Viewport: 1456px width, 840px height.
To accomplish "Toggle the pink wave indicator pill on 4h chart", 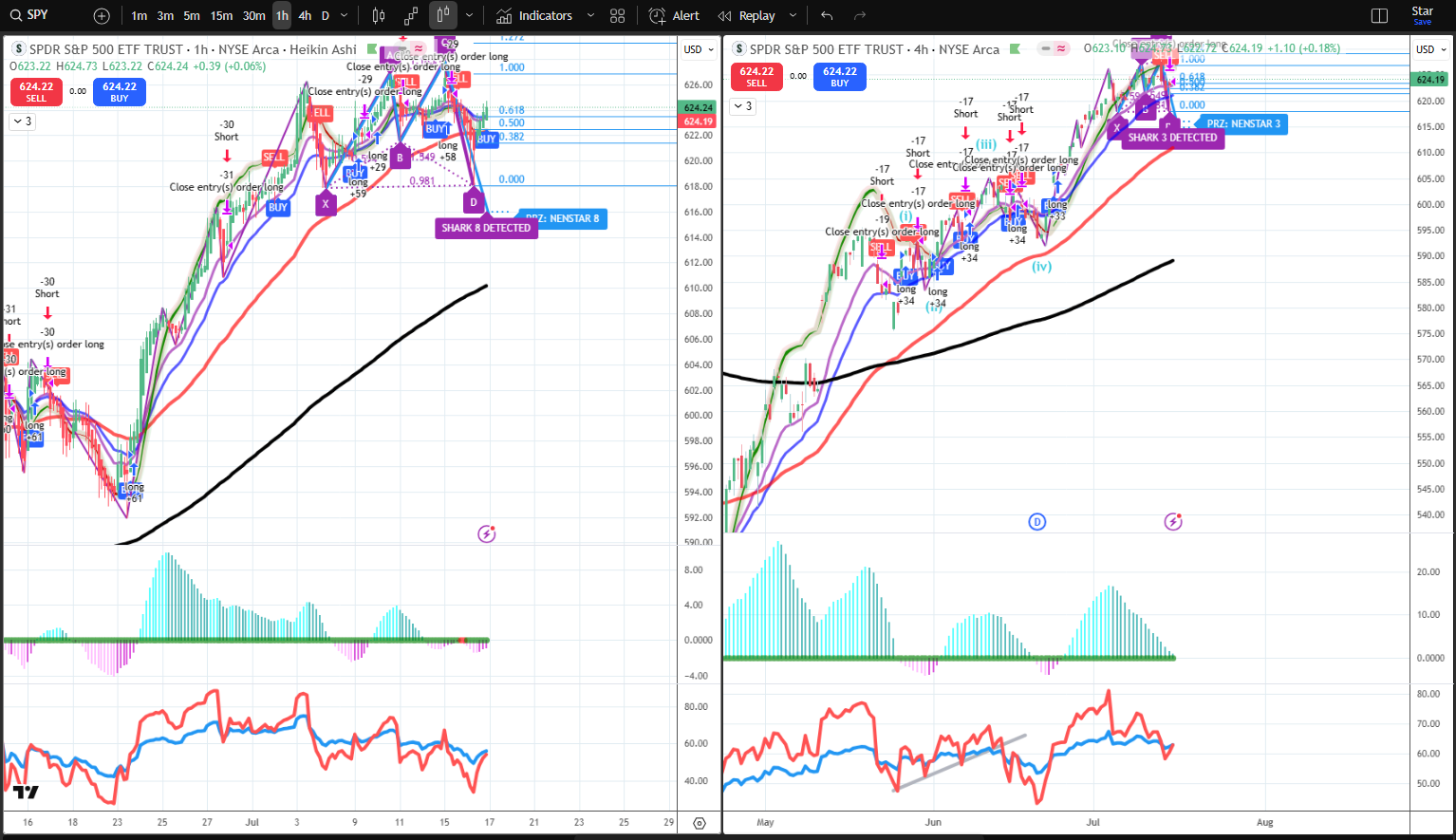I will click(1061, 48).
